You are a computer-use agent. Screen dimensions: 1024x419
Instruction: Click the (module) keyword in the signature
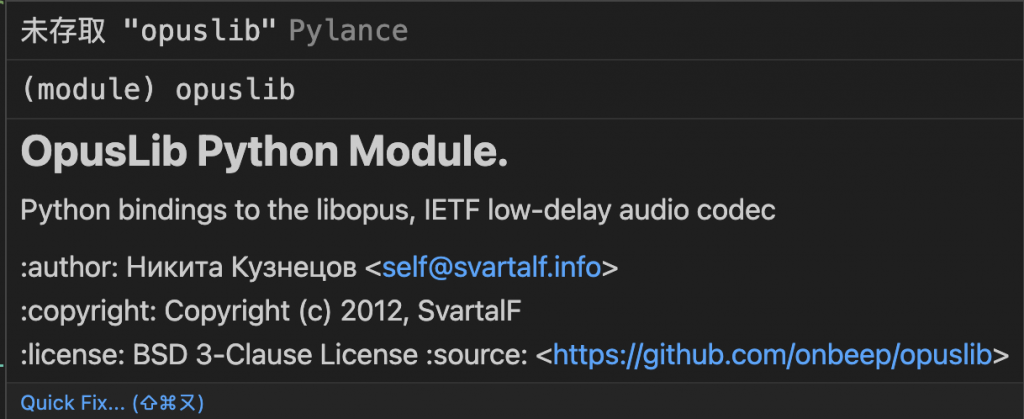[x=90, y=89]
